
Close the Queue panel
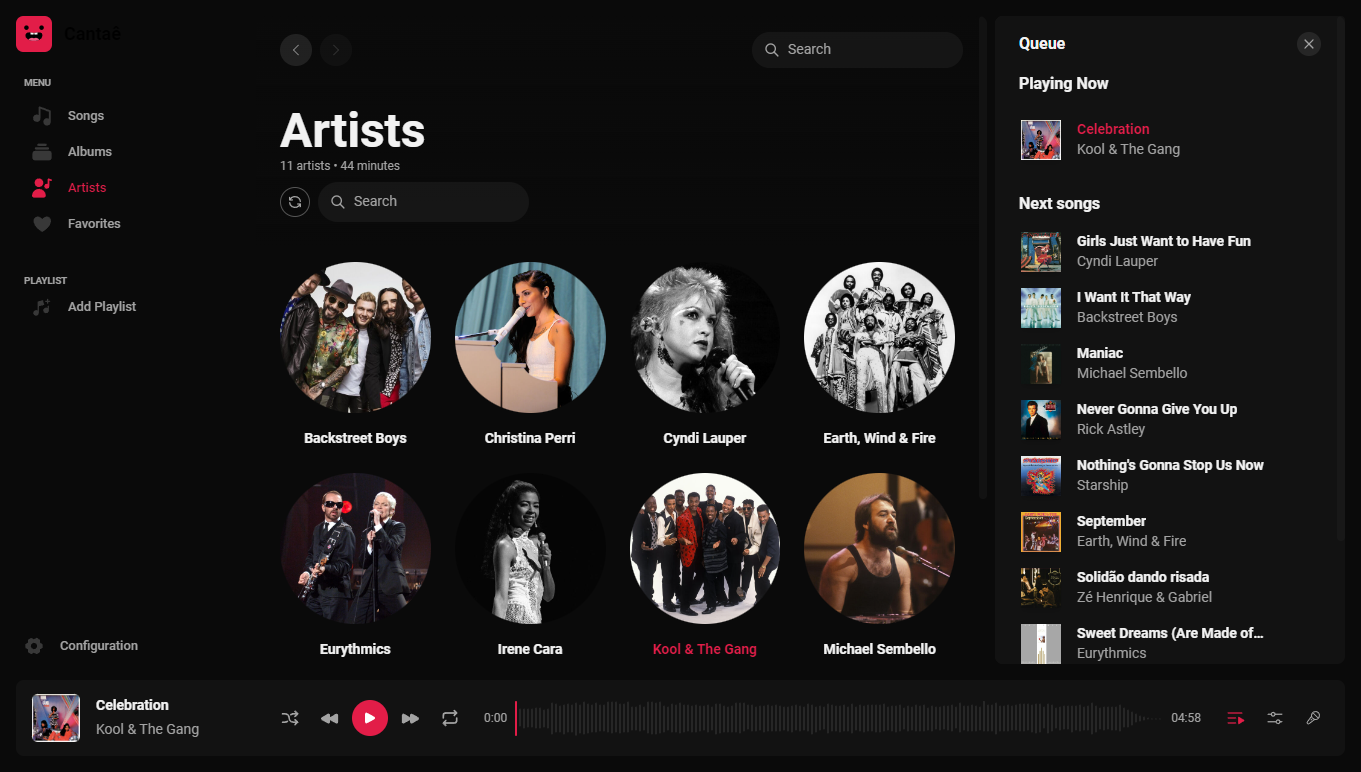[1308, 44]
